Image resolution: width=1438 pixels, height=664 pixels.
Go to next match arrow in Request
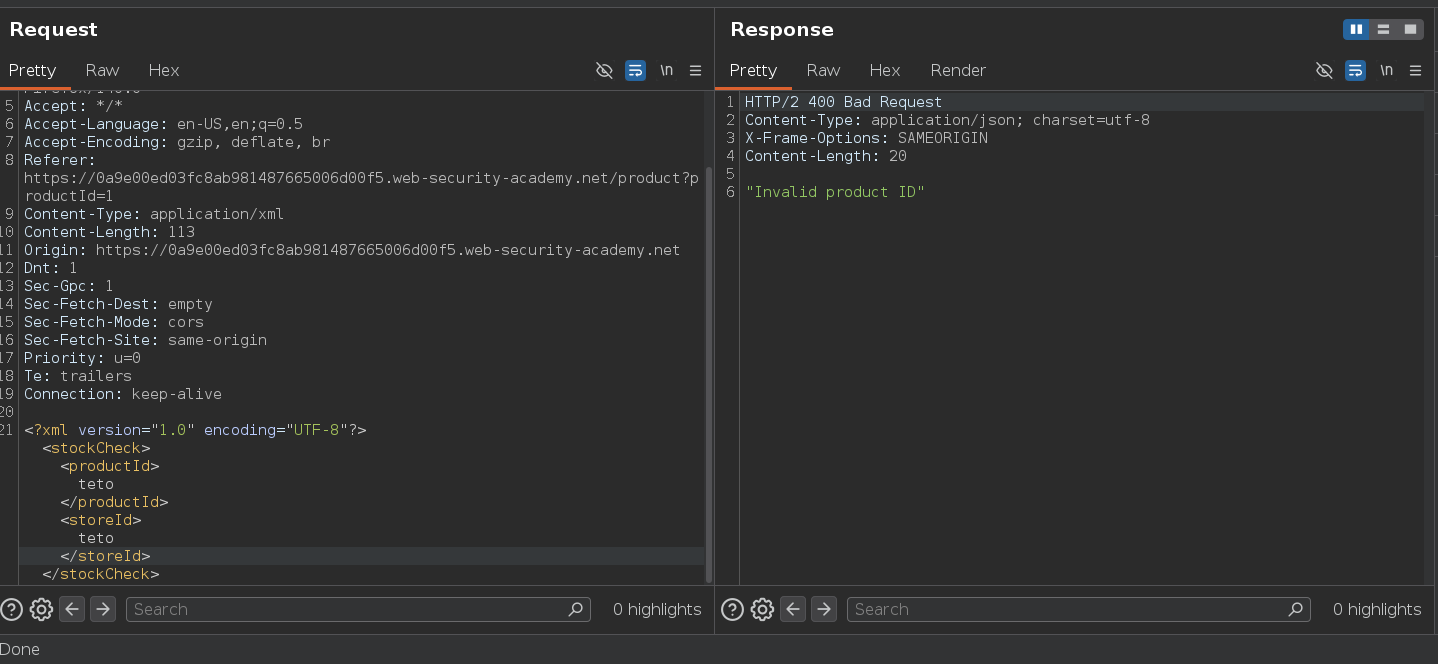click(x=103, y=609)
